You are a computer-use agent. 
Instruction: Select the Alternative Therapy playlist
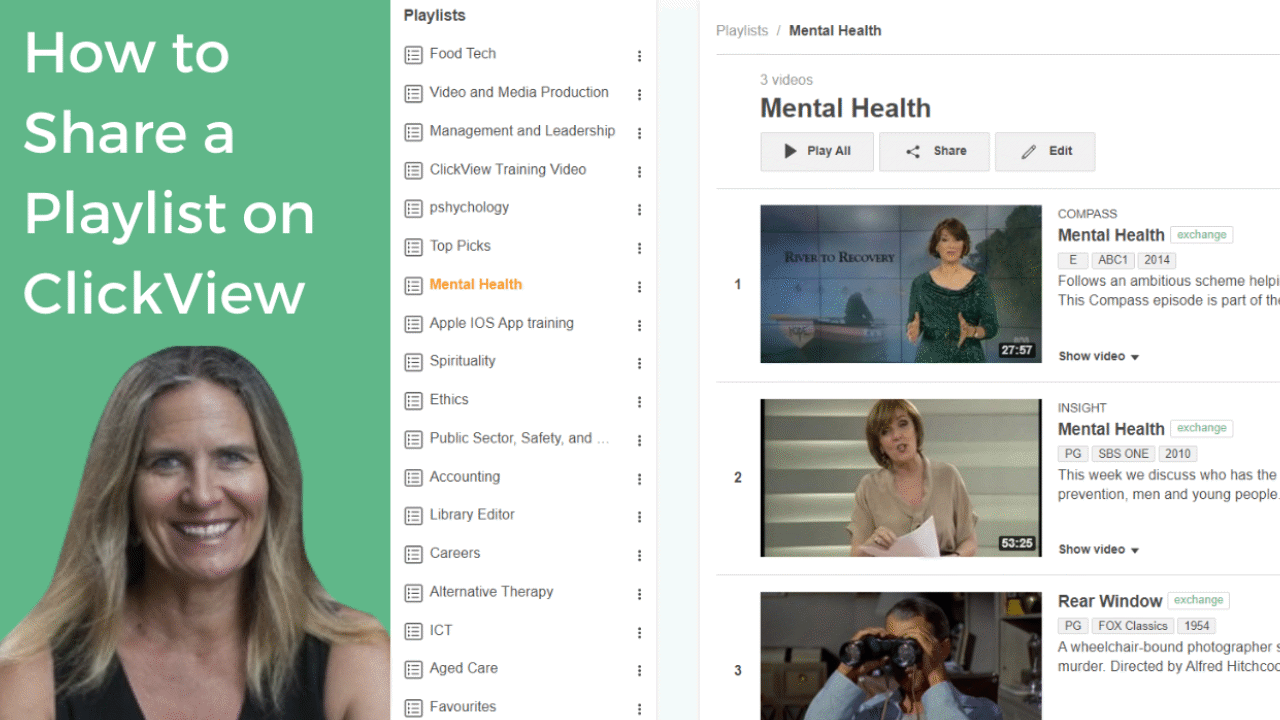(491, 592)
